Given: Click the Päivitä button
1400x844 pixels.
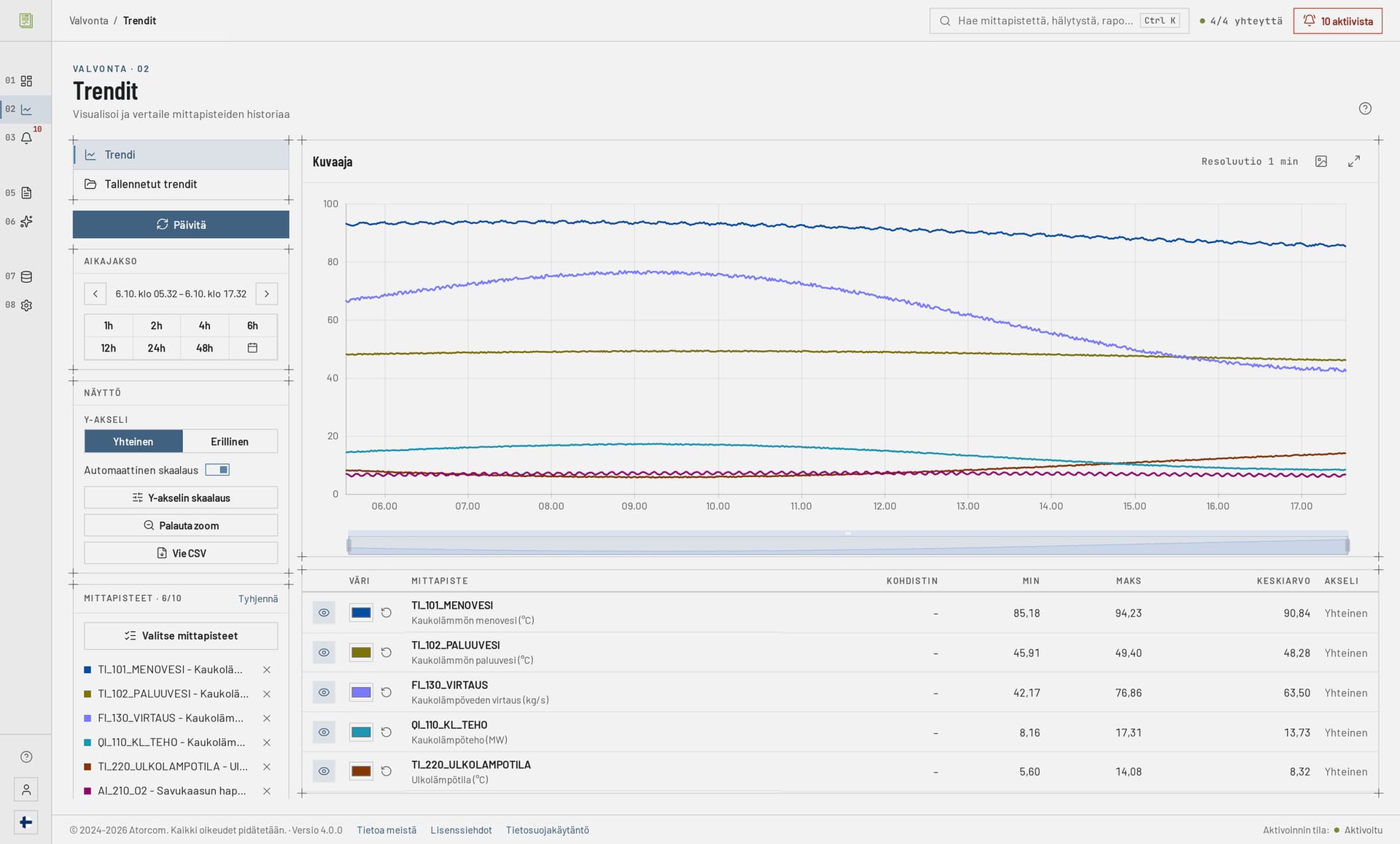Looking at the screenshot, I should pos(181,225).
